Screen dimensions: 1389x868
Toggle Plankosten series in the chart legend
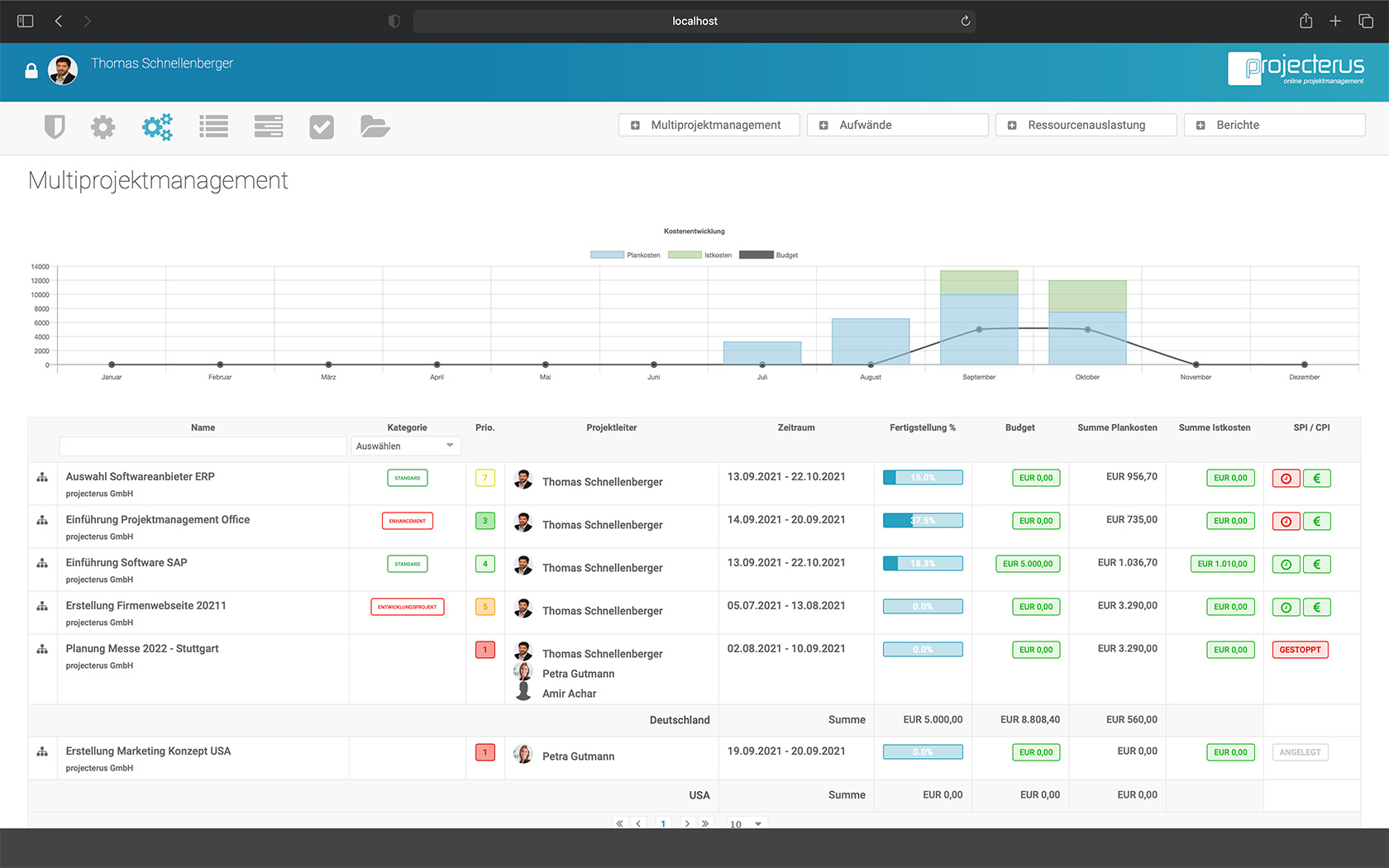[625, 255]
